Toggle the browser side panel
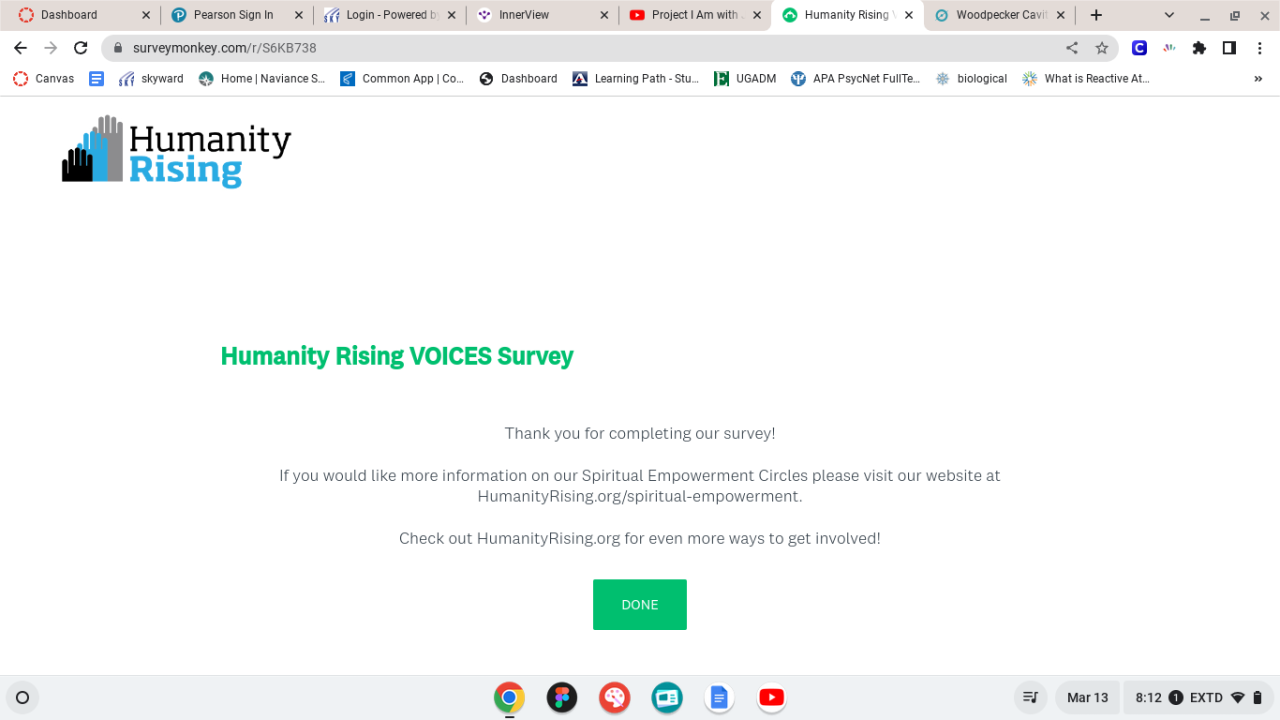Screen dimensions: 1280x720 pyautogui.click(x=1229, y=48)
